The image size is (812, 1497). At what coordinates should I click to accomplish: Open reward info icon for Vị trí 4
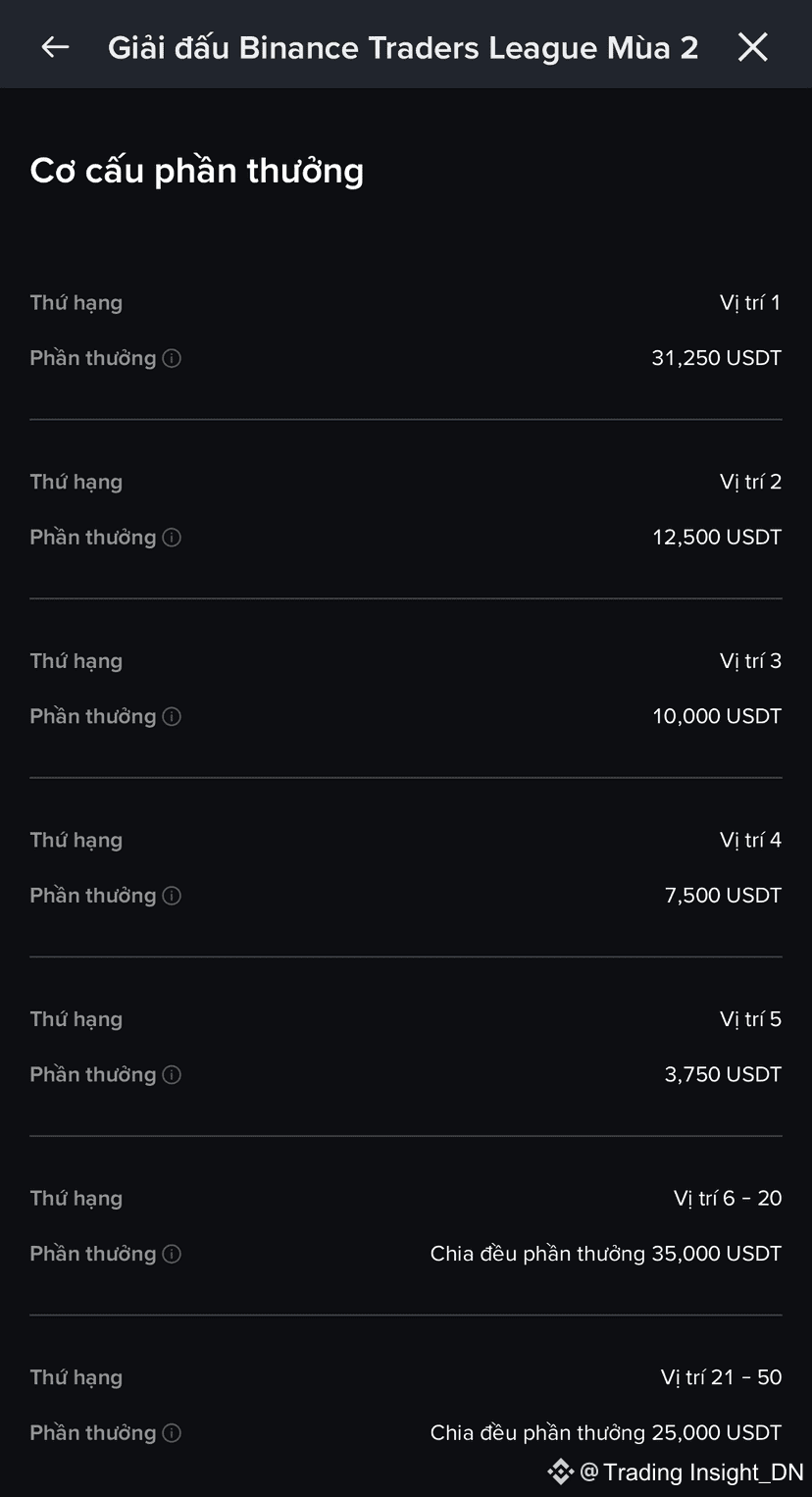pos(172,896)
